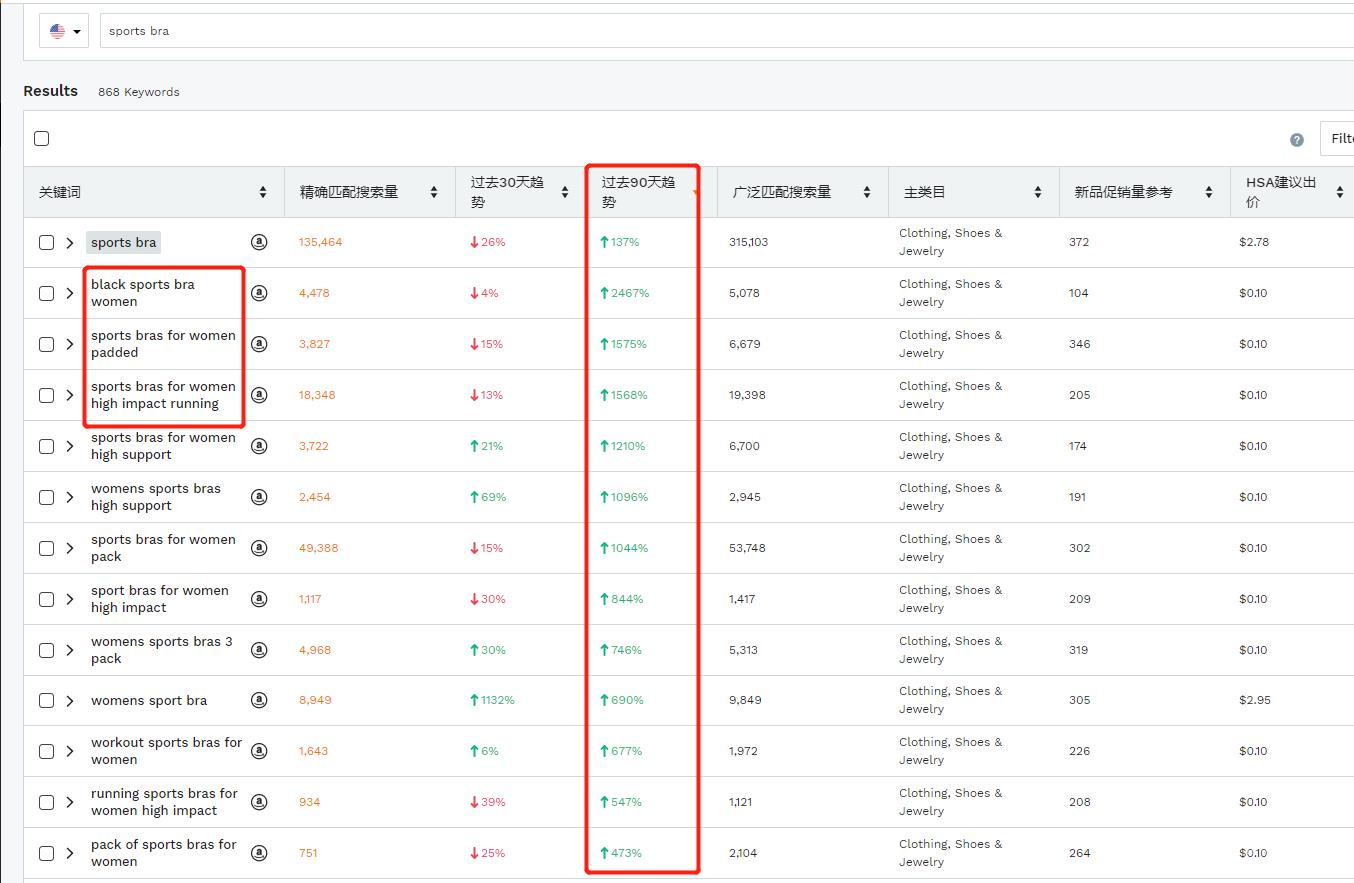Click Amazon icon for 'womens sport bra'
This screenshot has width=1354, height=883.
pos(259,700)
